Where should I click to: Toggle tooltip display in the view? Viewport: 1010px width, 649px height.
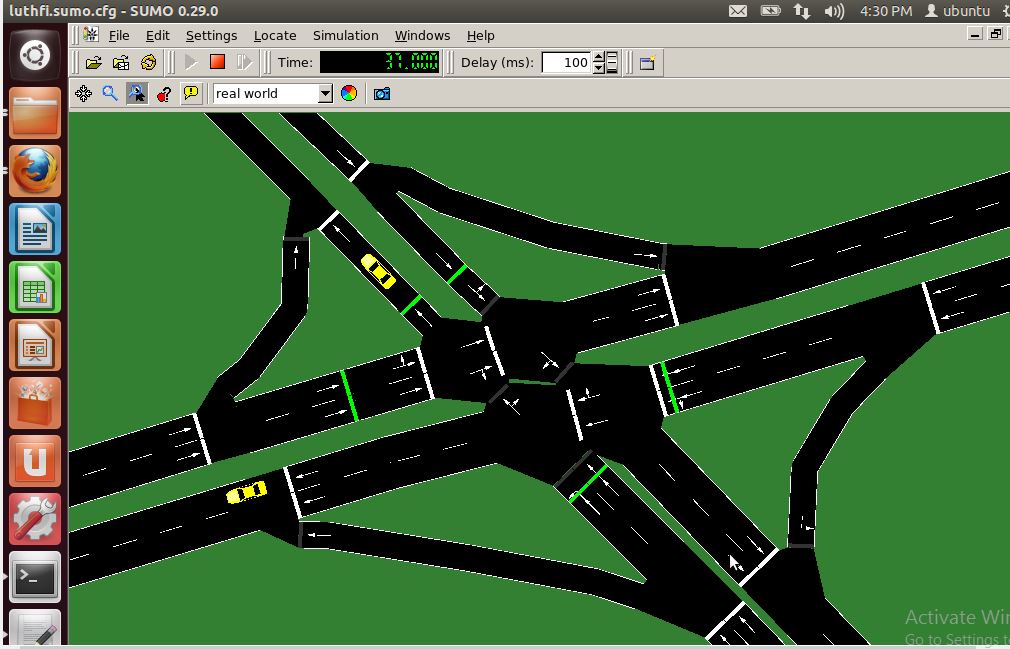coord(190,93)
